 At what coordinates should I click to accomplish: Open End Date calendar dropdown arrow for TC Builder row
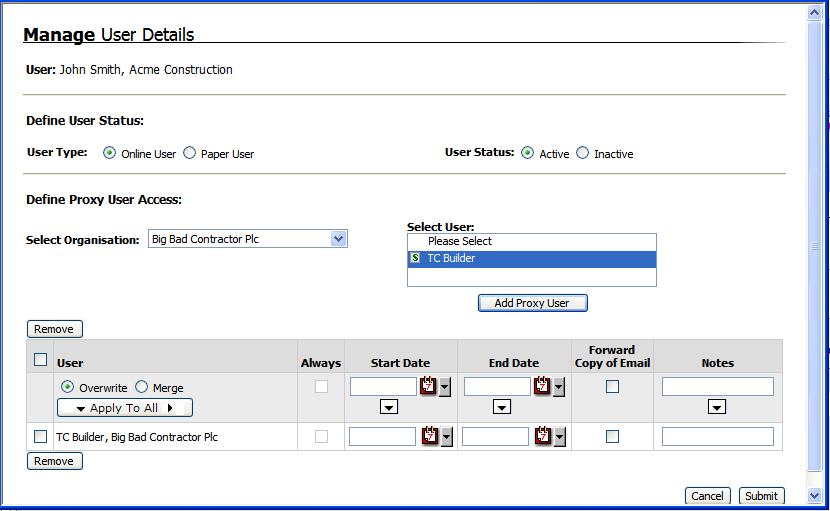pyautogui.click(x=560, y=437)
